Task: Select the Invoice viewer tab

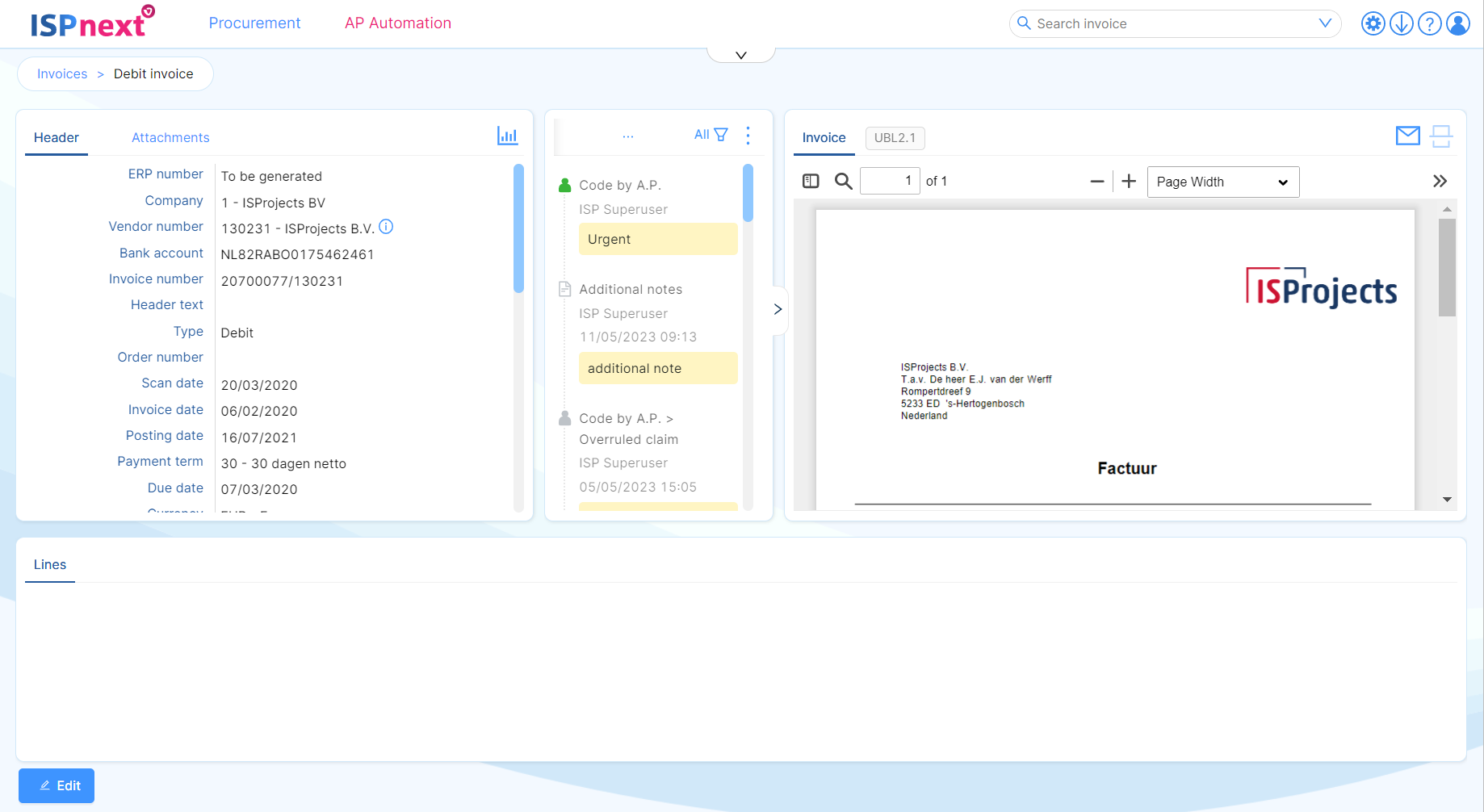Action: point(824,138)
